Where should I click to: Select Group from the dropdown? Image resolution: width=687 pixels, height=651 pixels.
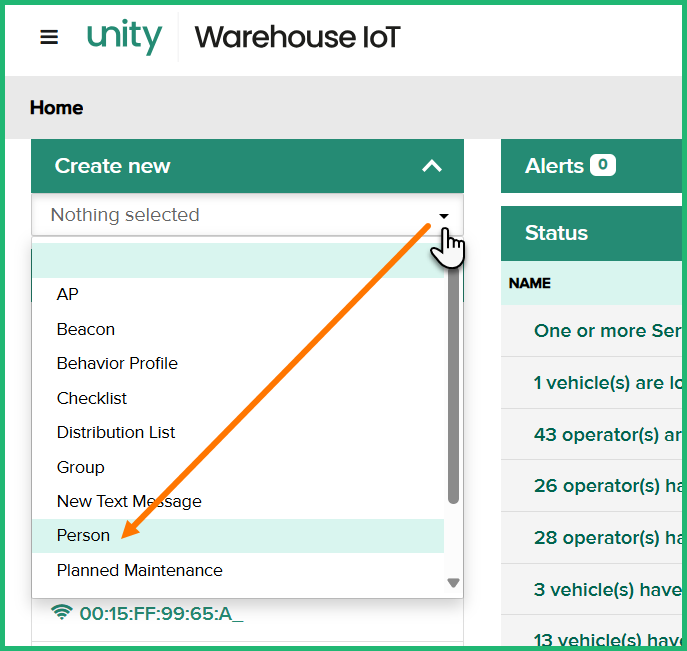click(81, 467)
